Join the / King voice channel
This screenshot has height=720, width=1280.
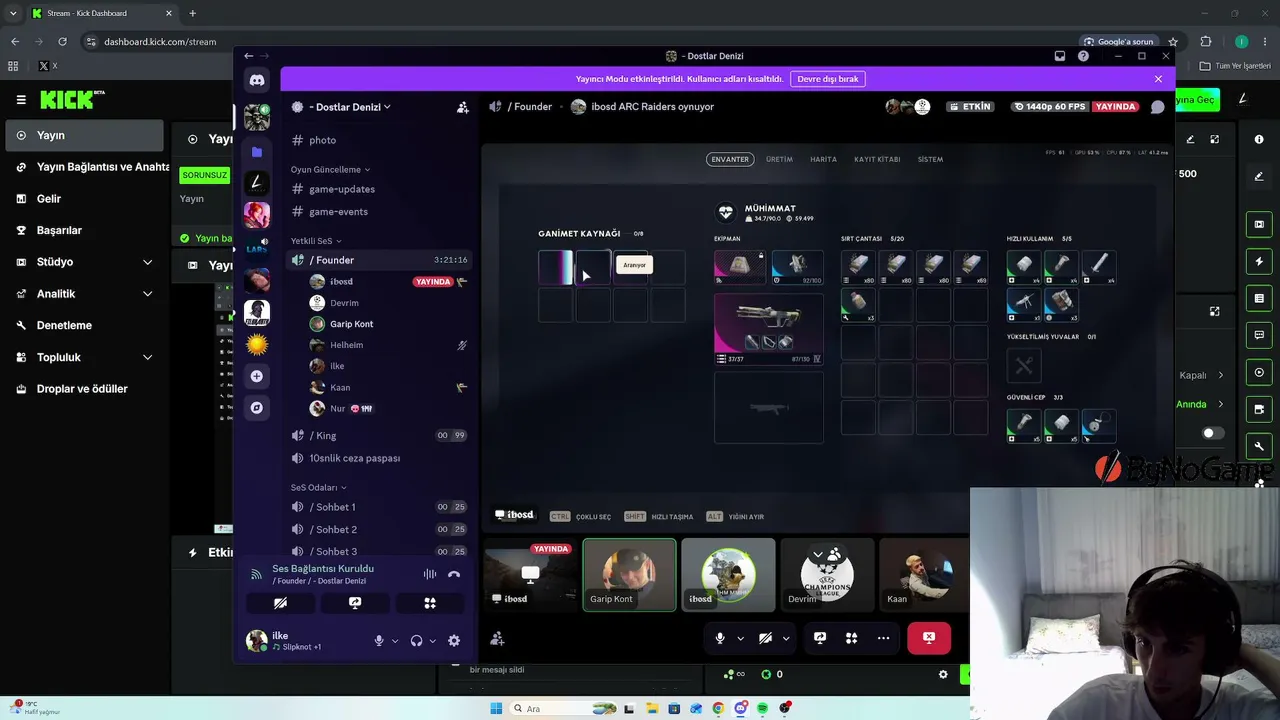click(378, 436)
